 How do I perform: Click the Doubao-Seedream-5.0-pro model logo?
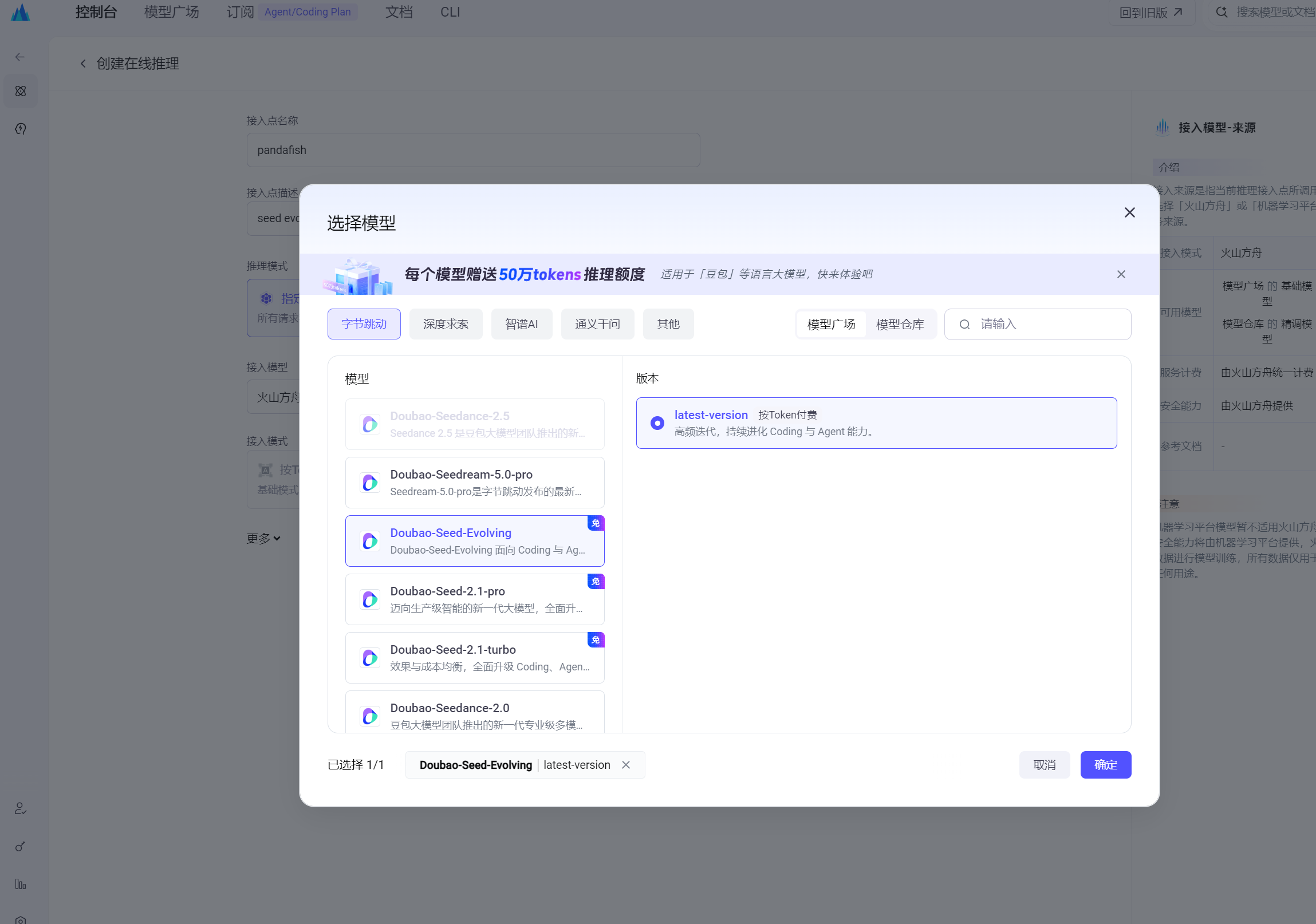pos(370,483)
